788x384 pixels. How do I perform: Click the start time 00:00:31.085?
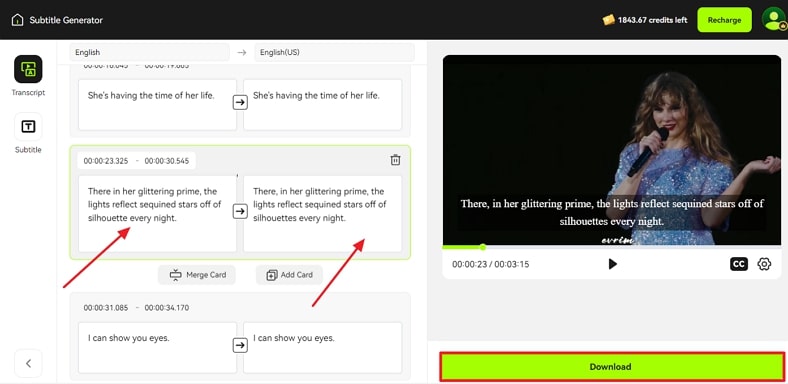[x=106, y=308]
